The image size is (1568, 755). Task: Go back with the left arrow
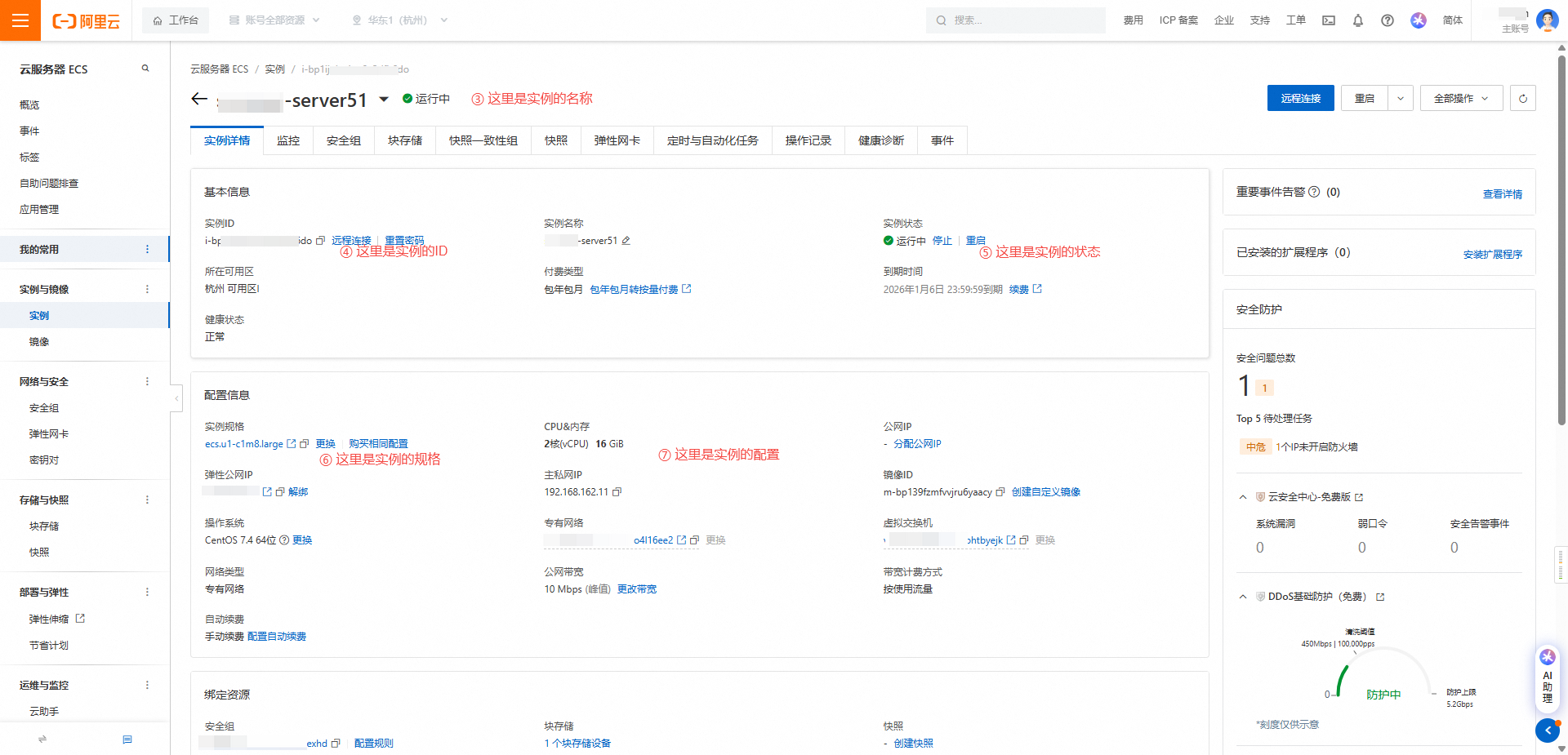point(199,99)
